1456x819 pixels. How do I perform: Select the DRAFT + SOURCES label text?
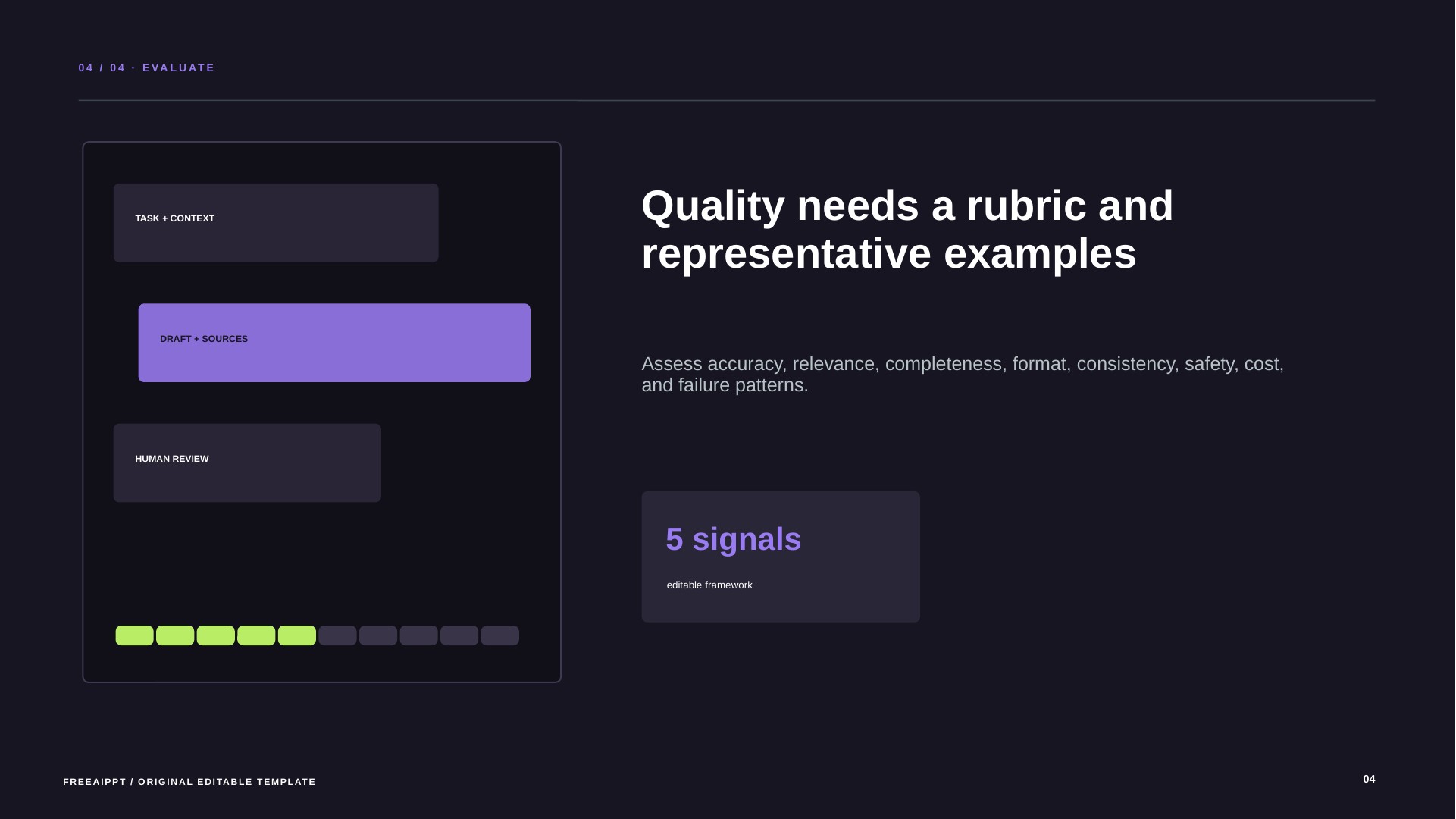point(204,339)
